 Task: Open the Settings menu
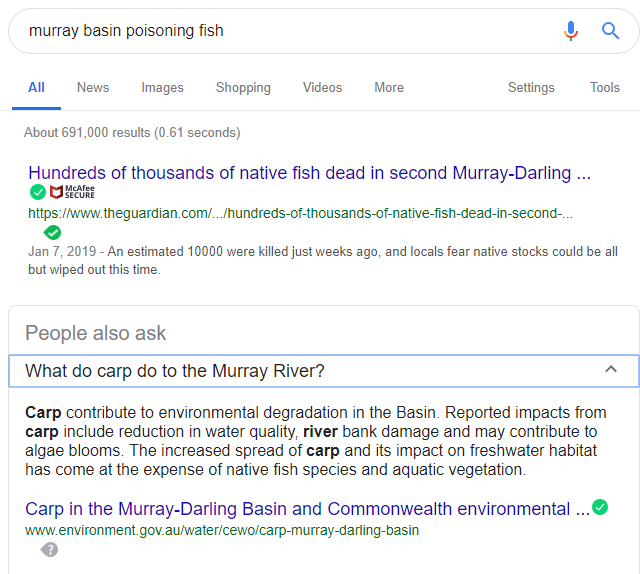tap(531, 88)
